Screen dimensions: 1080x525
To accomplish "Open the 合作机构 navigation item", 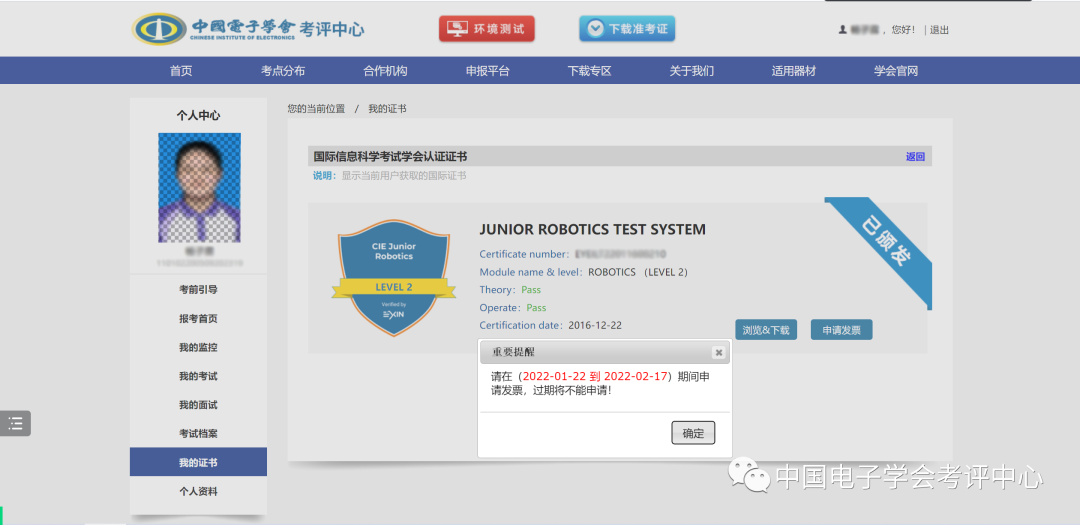I will [385, 71].
